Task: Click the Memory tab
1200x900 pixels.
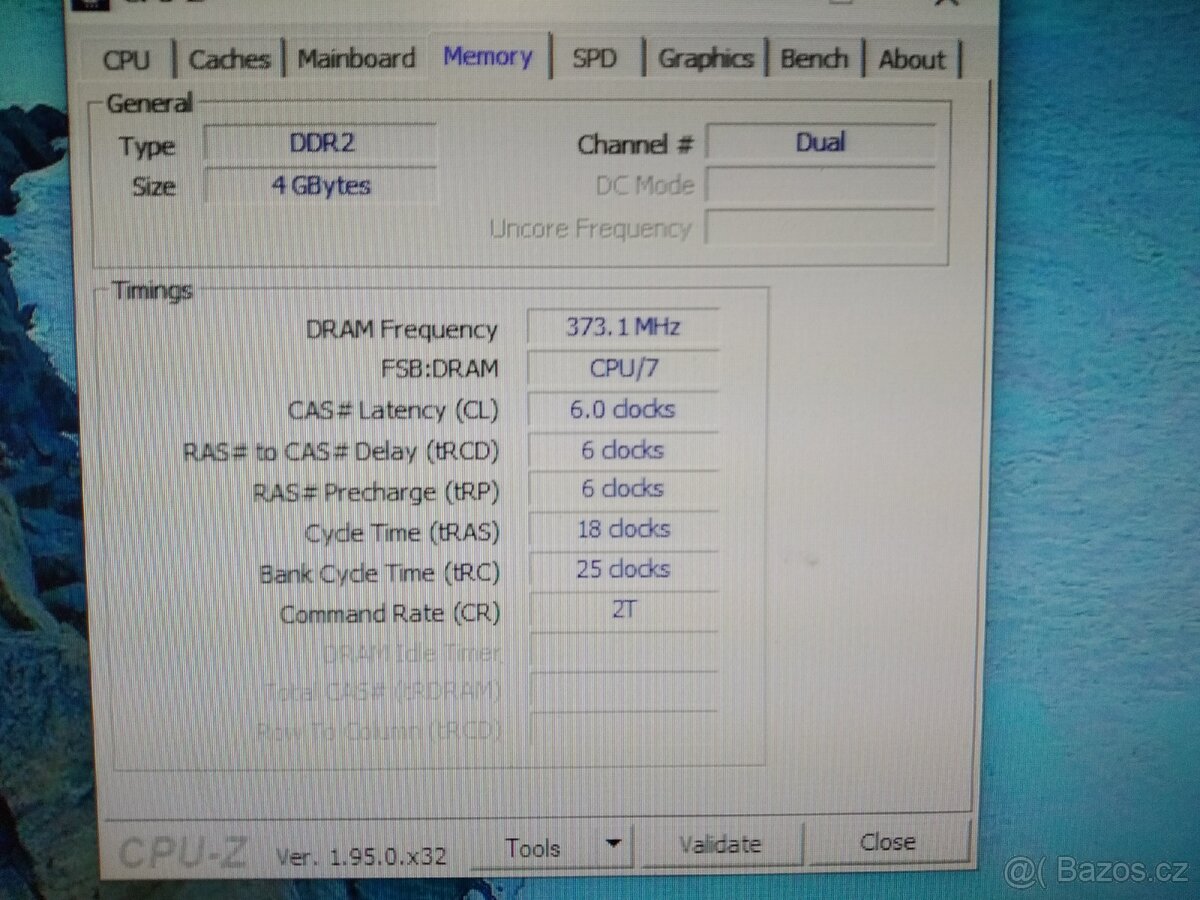Action: pos(488,57)
